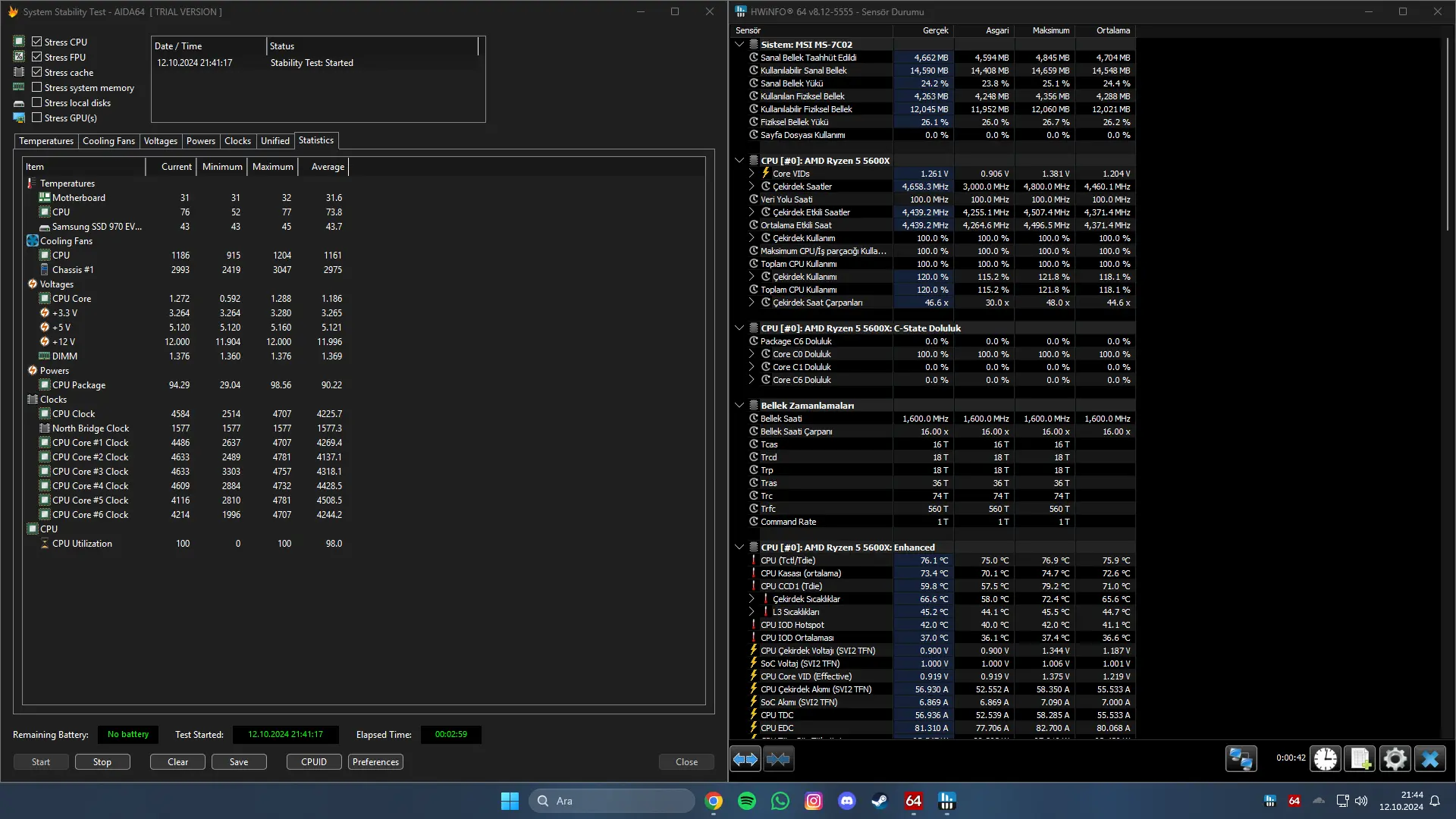The width and height of the screenshot is (1456, 819).
Task: Uncheck the Stress FPU checkbox
Action: point(37,57)
